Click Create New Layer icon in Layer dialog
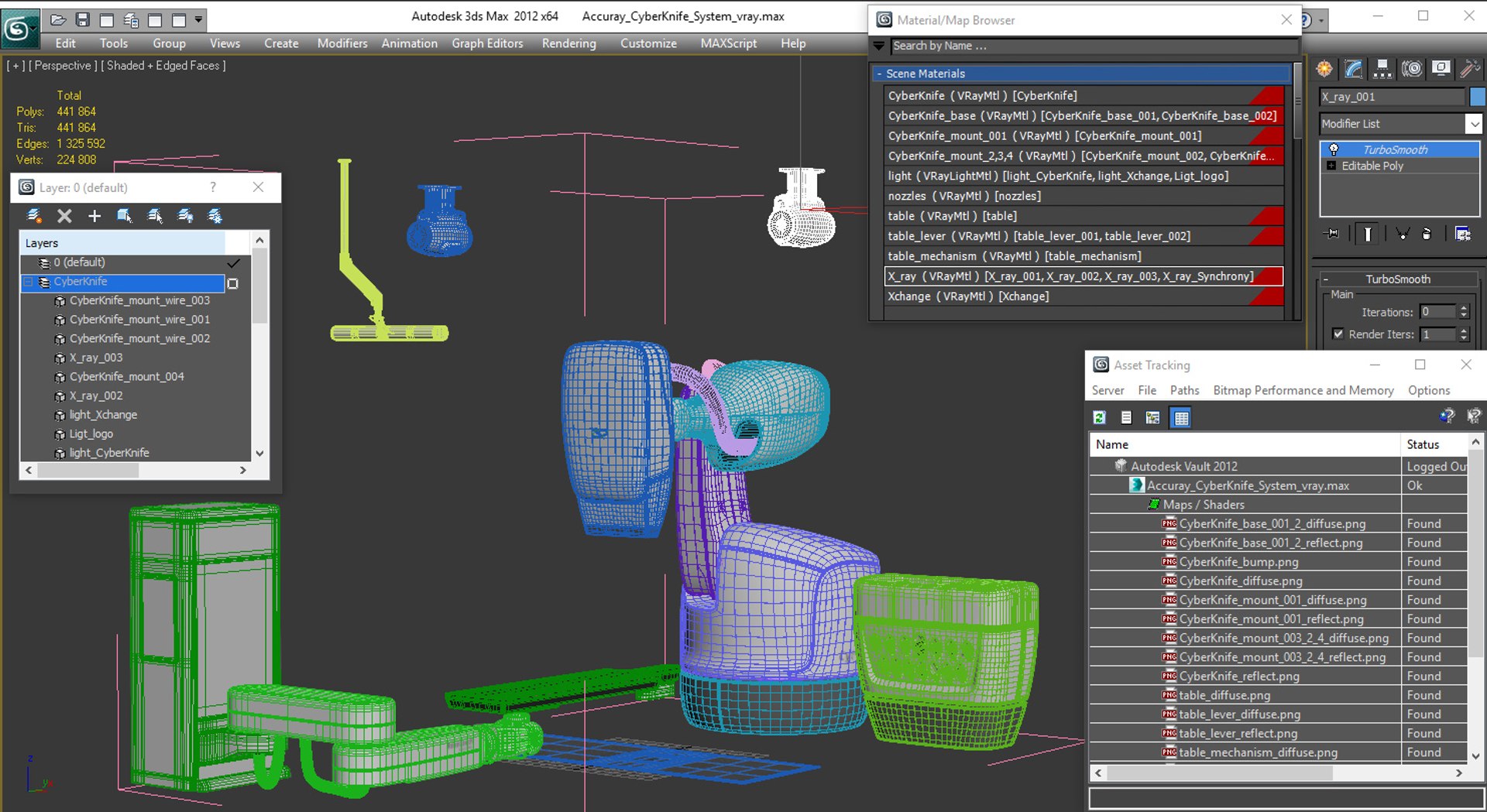The height and width of the screenshot is (812, 1487). coord(34,216)
